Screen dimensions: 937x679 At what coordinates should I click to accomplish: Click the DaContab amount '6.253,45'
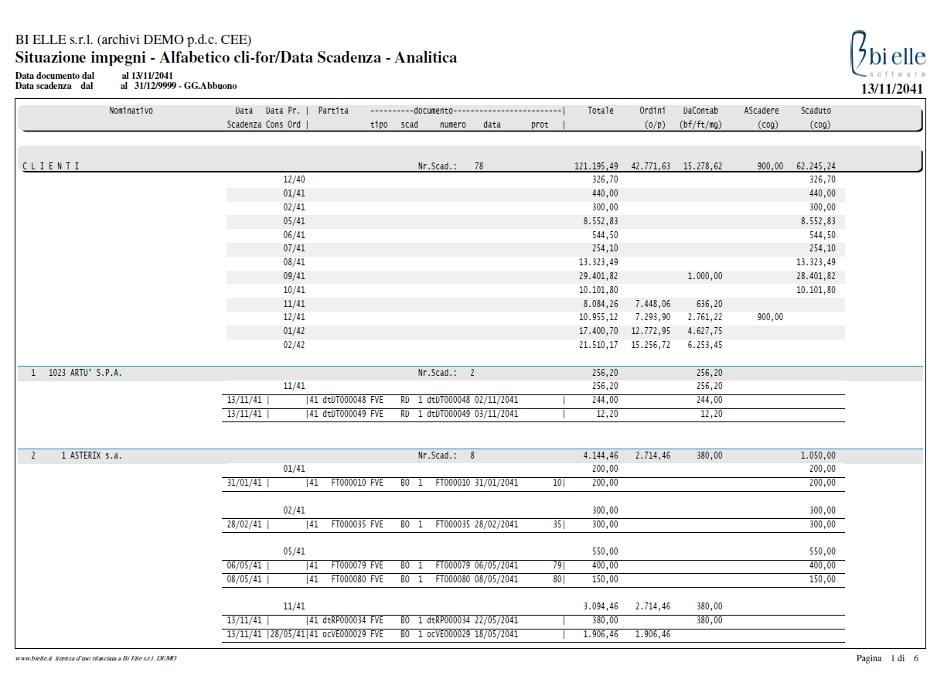705,345
